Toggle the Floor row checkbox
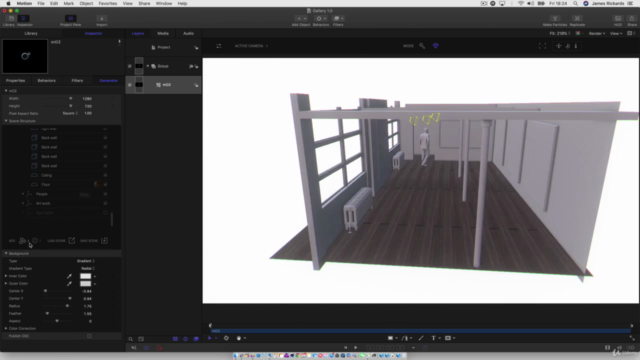Image resolution: width=640 pixels, height=360 pixels. click(105, 184)
